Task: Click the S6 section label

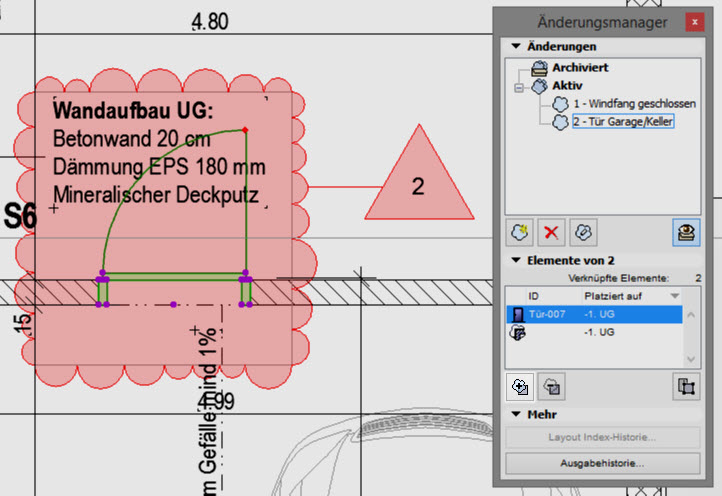Action: pos(19,216)
